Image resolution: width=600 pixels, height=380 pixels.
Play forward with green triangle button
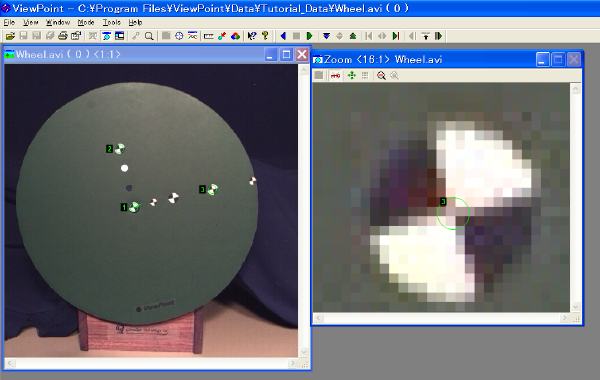click(310, 36)
